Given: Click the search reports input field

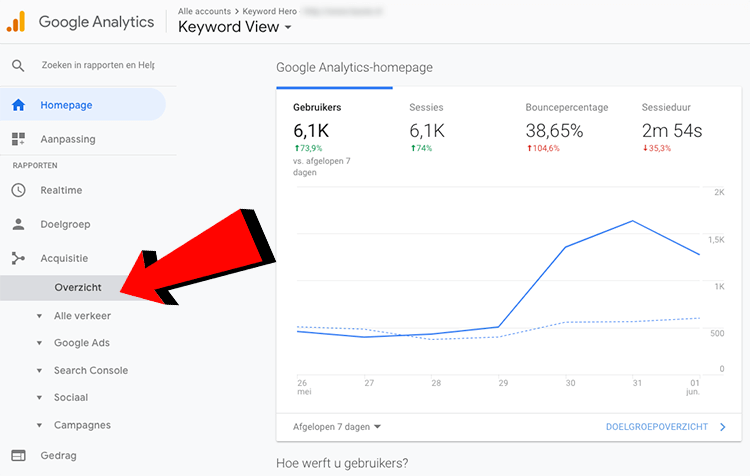Looking at the screenshot, I should [98, 65].
